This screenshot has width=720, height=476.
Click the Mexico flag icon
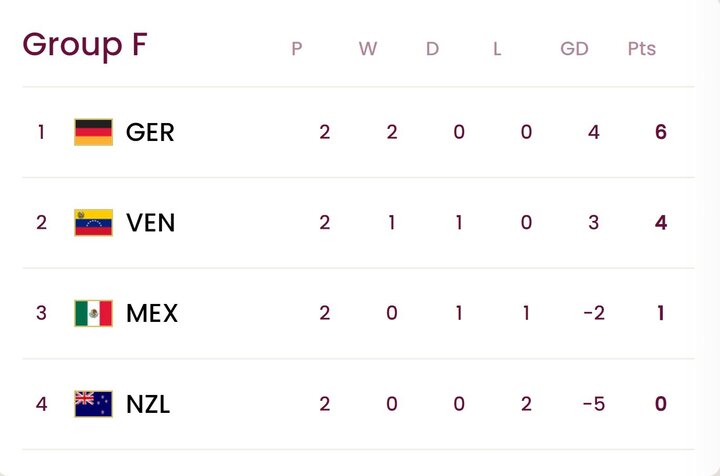coord(93,313)
